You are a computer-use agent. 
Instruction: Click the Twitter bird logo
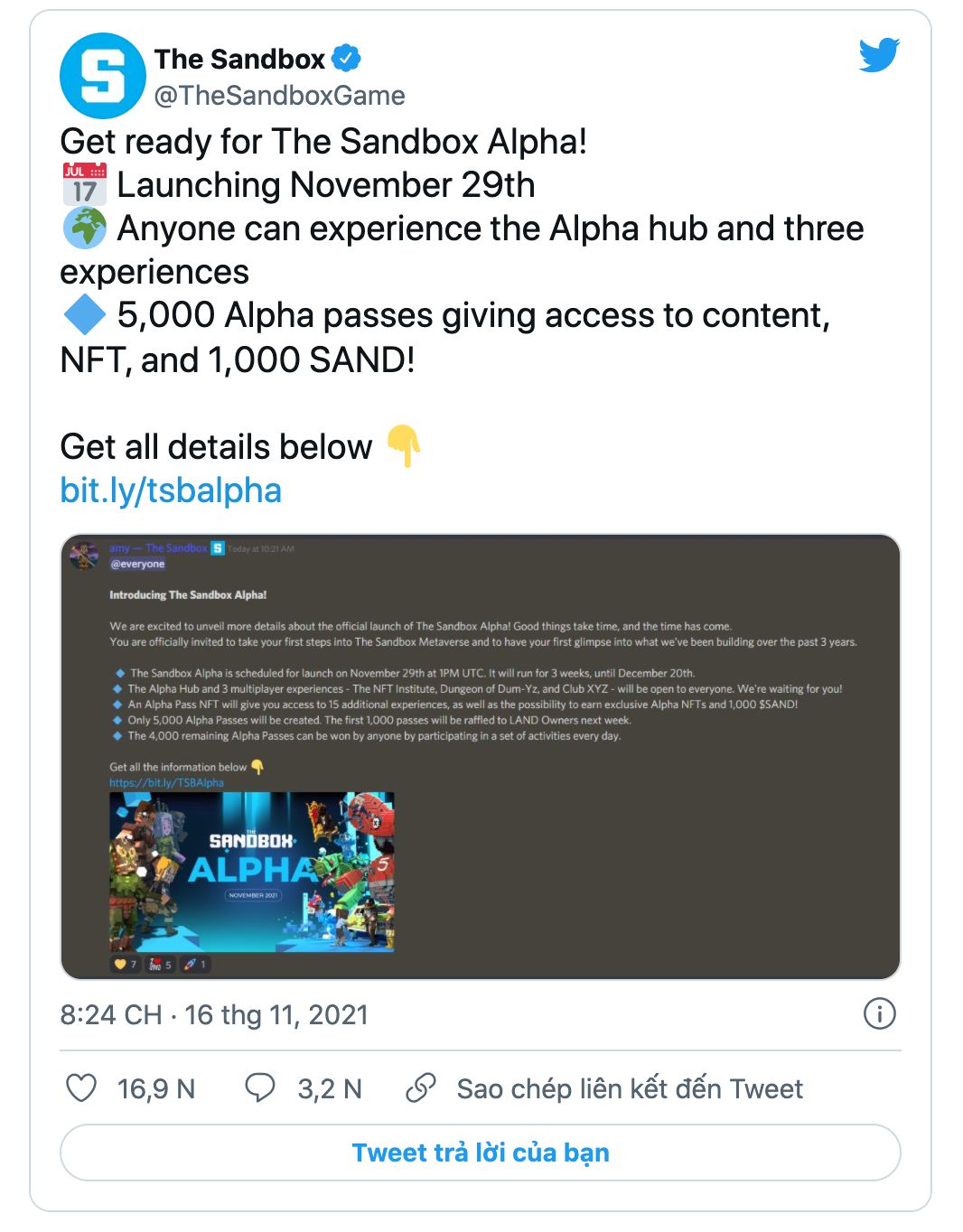coord(879,55)
